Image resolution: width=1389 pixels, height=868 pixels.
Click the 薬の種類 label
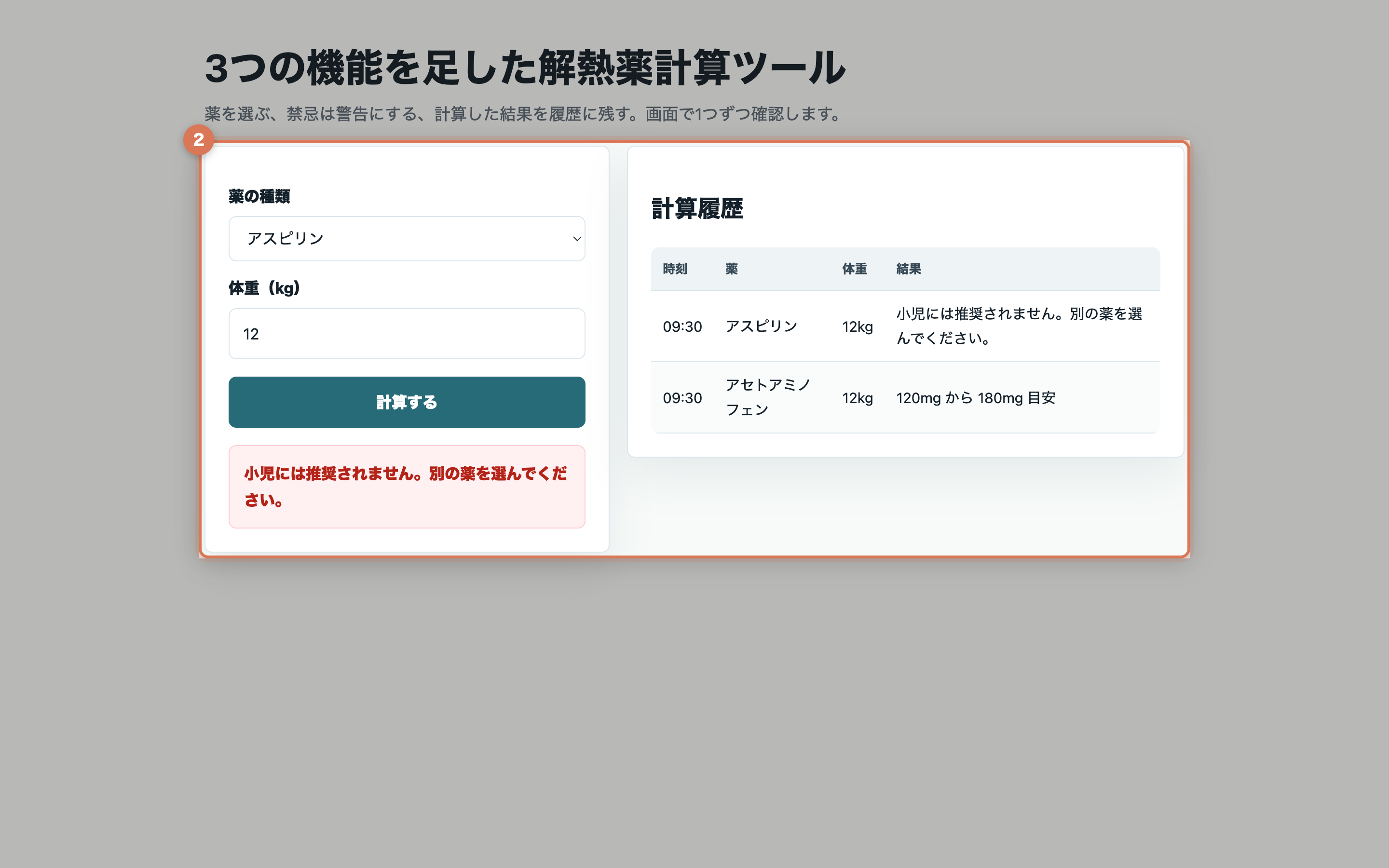(x=259, y=196)
